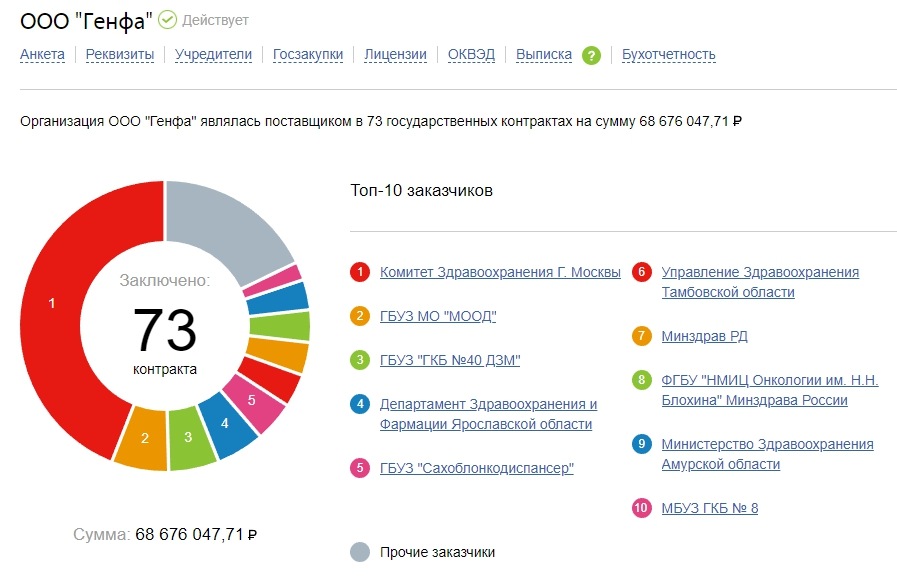The width and height of the screenshot is (897, 588).
Task: Click legend badge 9 beside Министерство Здравоохранения Амурской области
Action: (642, 444)
